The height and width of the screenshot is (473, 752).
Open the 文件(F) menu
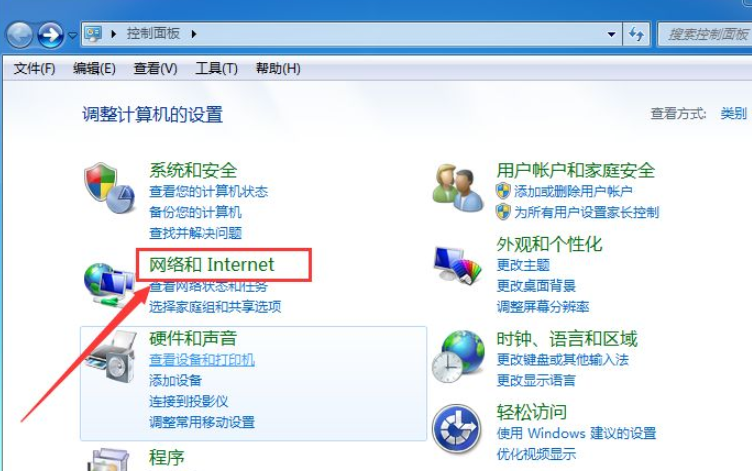point(35,68)
